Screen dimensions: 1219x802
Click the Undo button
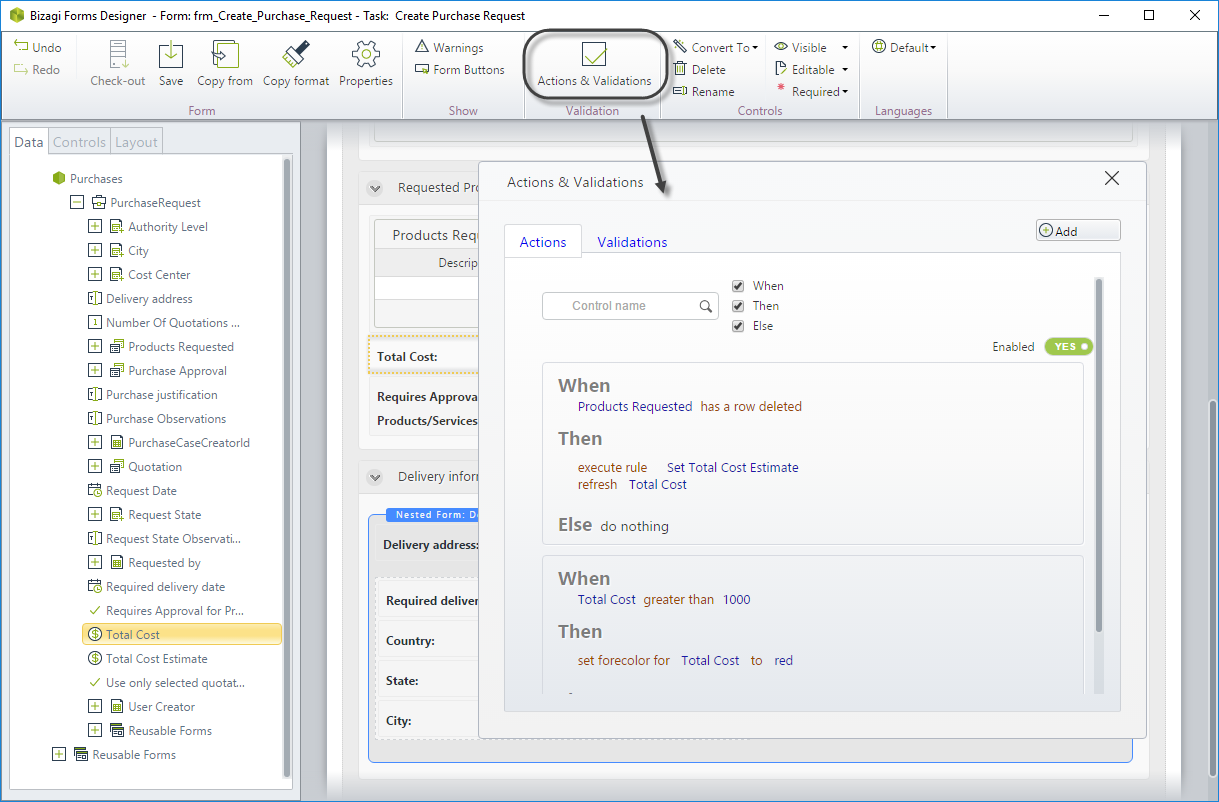38,48
